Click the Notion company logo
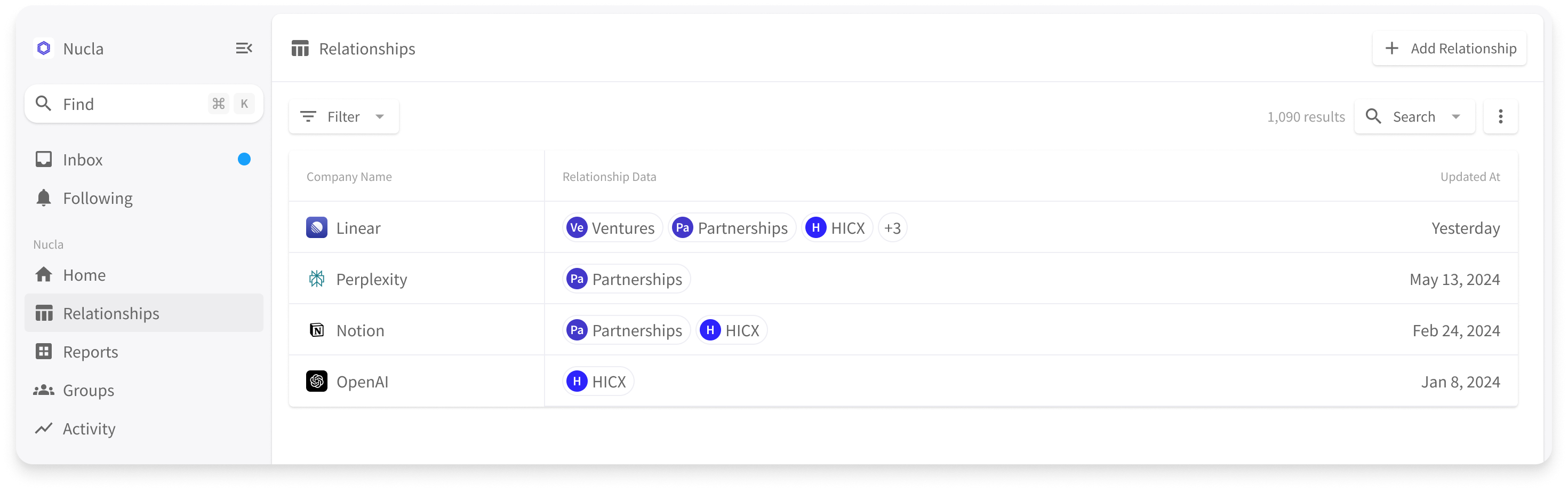The image size is (1568, 491). click(316, 330)
